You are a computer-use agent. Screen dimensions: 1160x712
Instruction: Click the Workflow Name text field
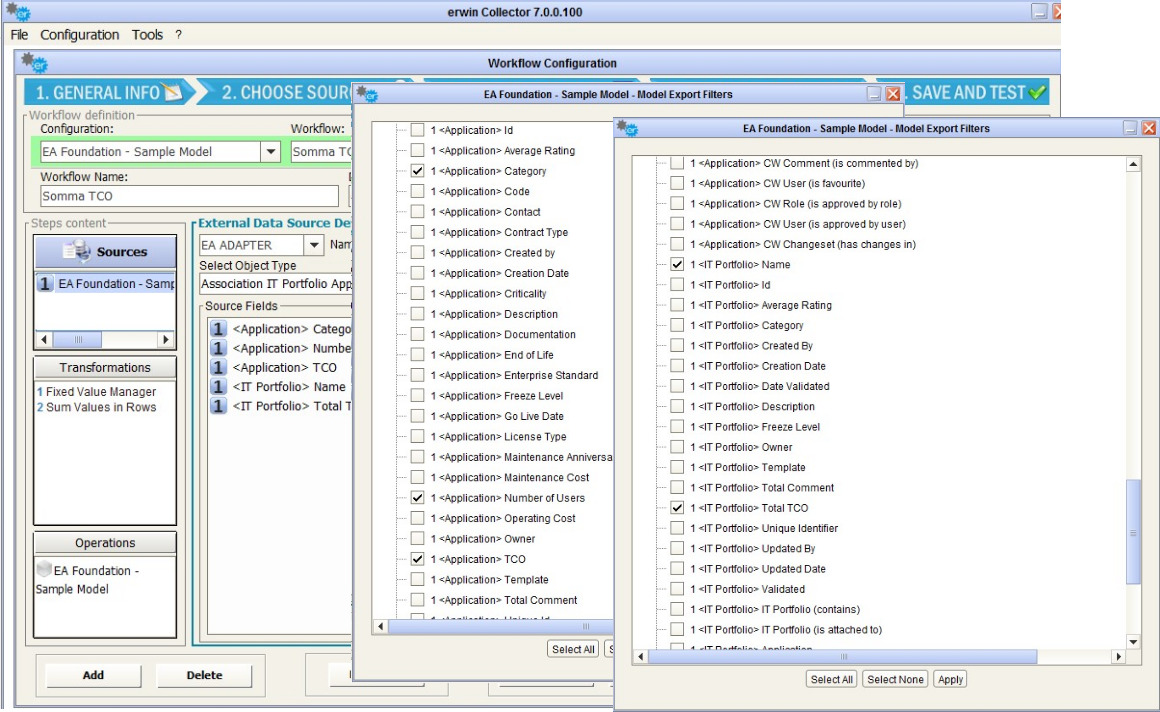tap(189, 196)
